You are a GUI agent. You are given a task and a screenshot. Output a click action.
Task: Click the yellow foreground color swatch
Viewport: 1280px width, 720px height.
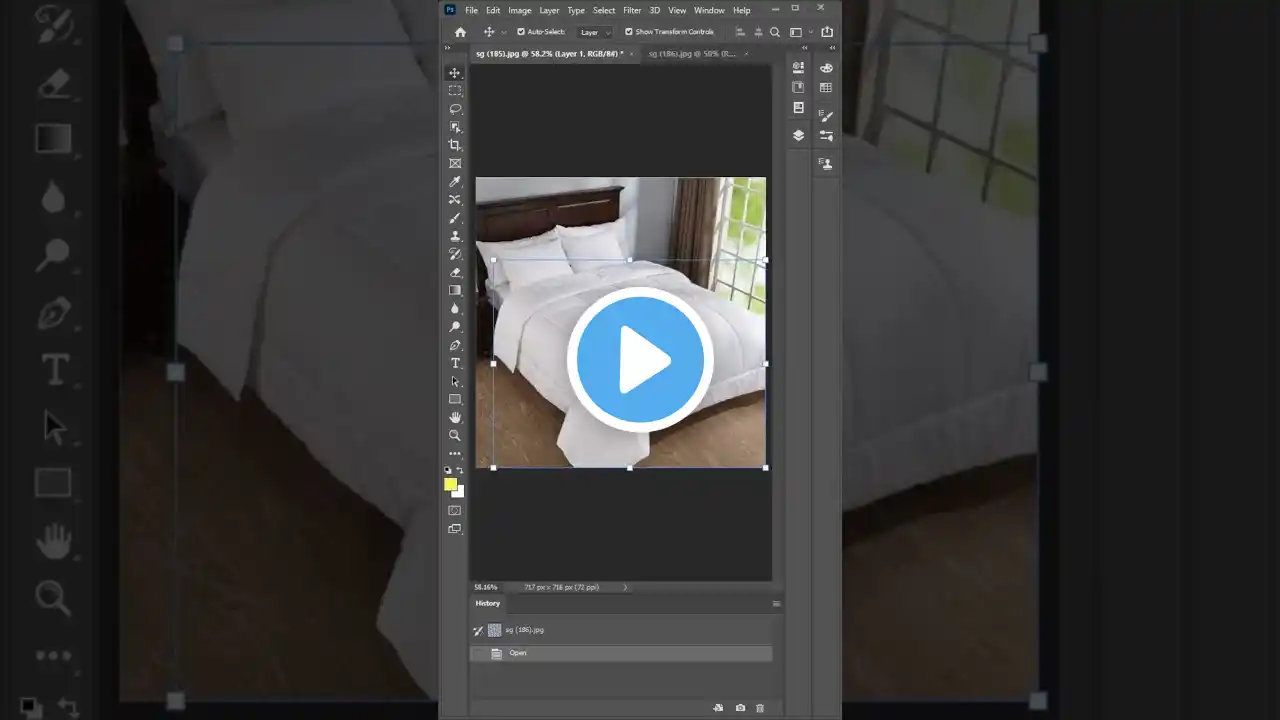click(x=450, y=485)
